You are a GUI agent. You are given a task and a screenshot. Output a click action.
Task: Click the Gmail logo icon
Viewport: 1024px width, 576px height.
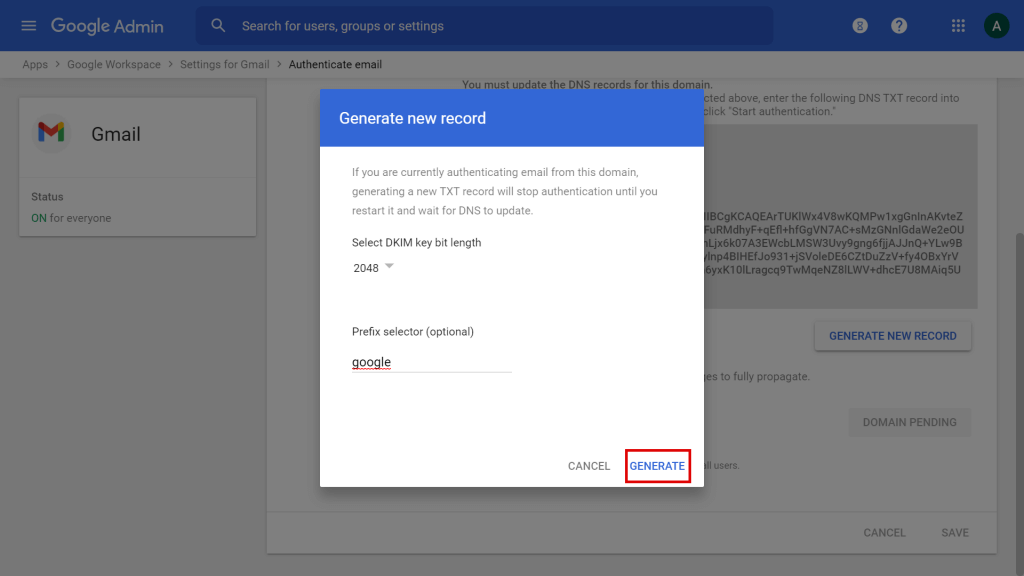(x=51, y=133)
